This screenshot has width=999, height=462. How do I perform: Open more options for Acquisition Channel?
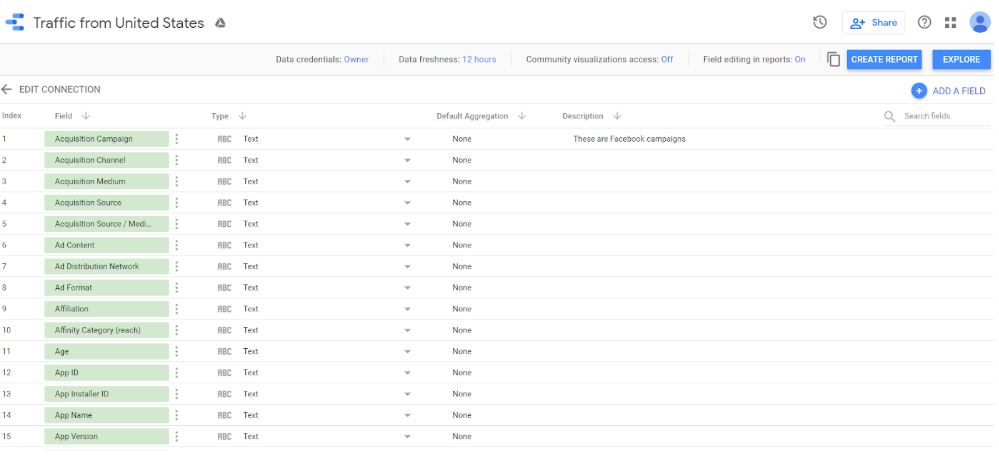coord(176,160)
